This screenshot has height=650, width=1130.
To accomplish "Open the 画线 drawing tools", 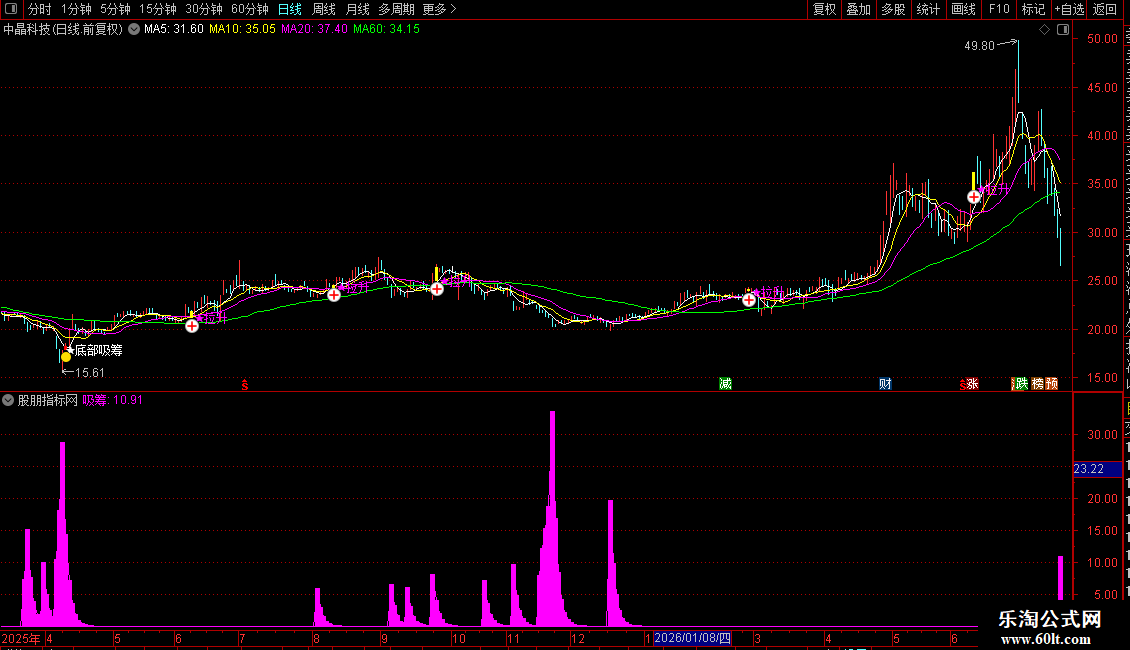I will pos(964,9).
